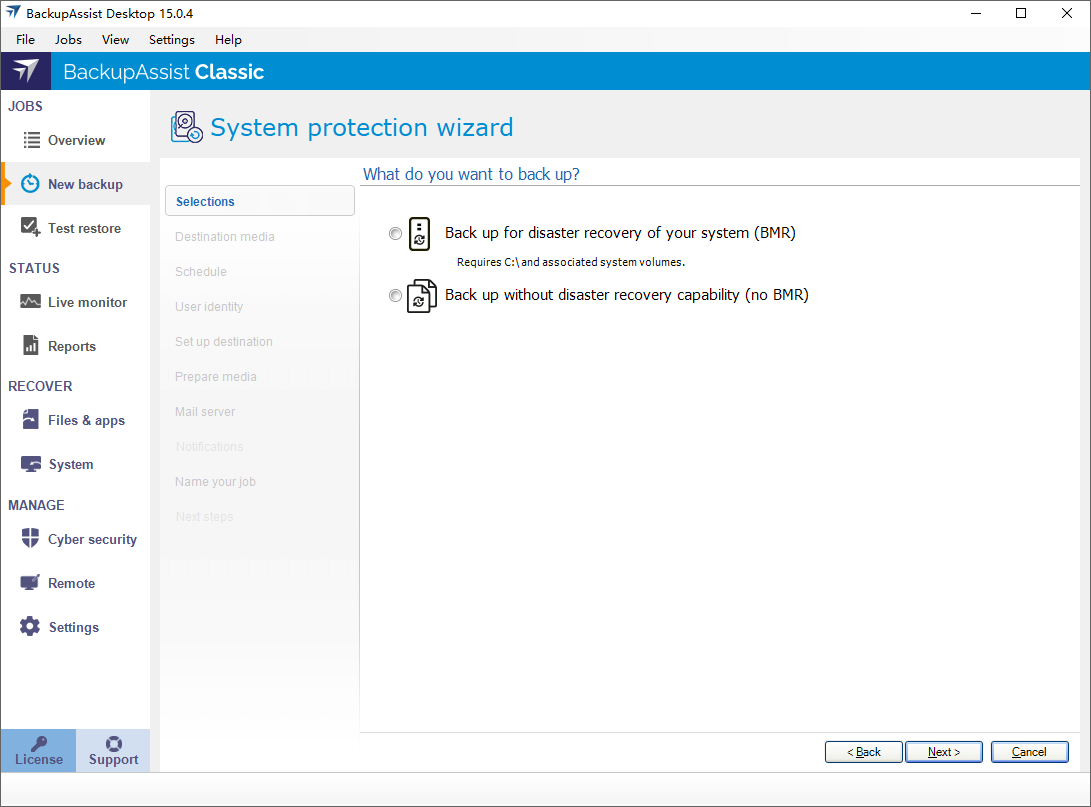
Task: Click the System recover monitor icon
Action: click(x=31, y=464)
